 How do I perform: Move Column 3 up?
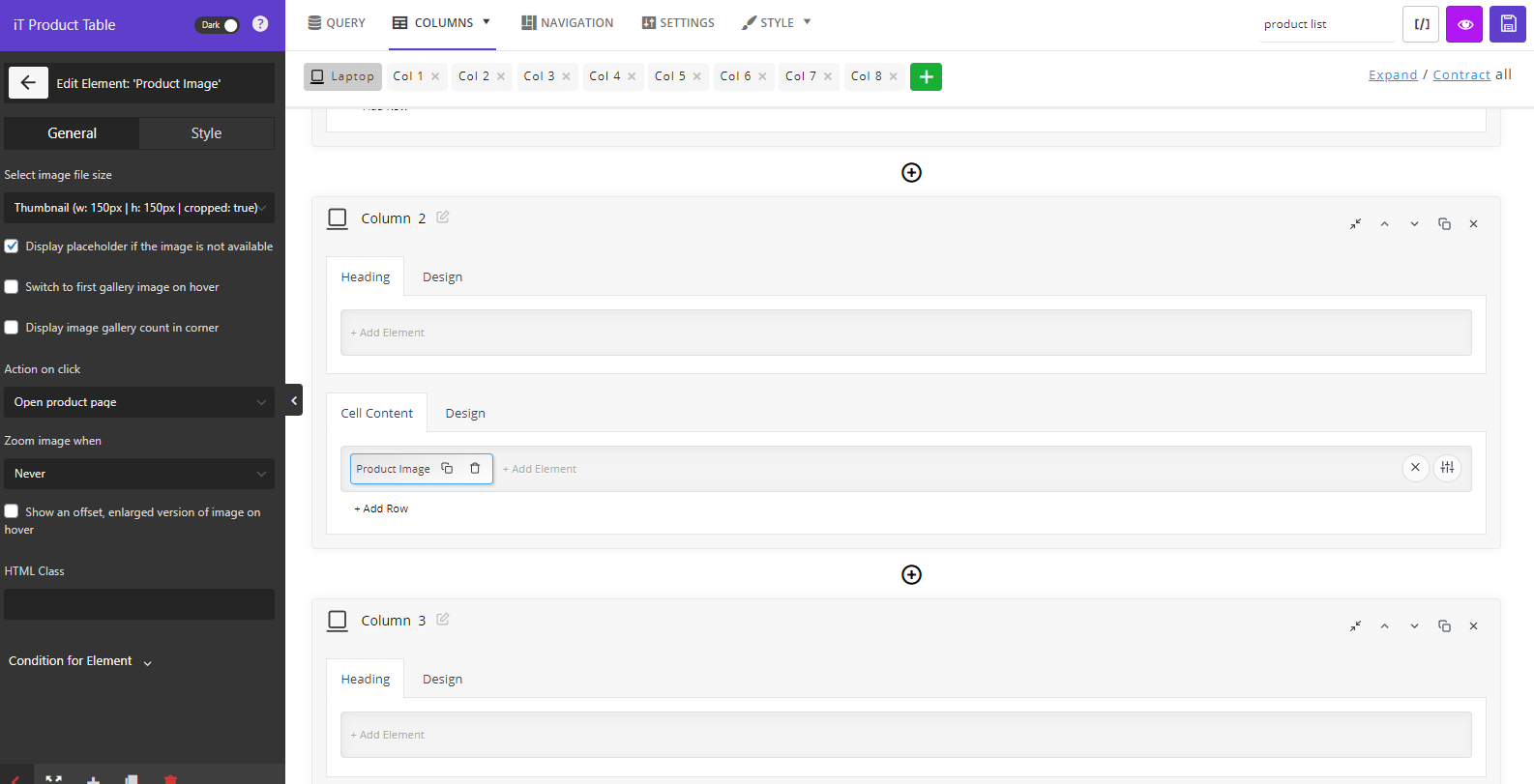click(x=1385, y=625)
